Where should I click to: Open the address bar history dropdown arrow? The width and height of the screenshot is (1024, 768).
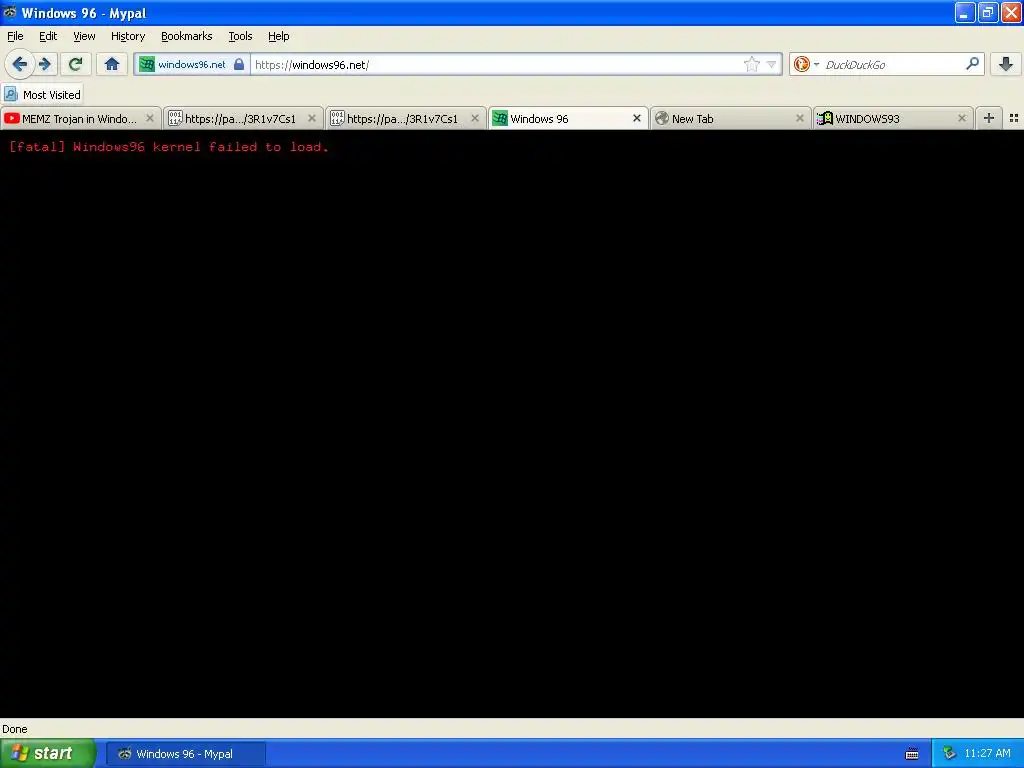[x=771, y=65]
